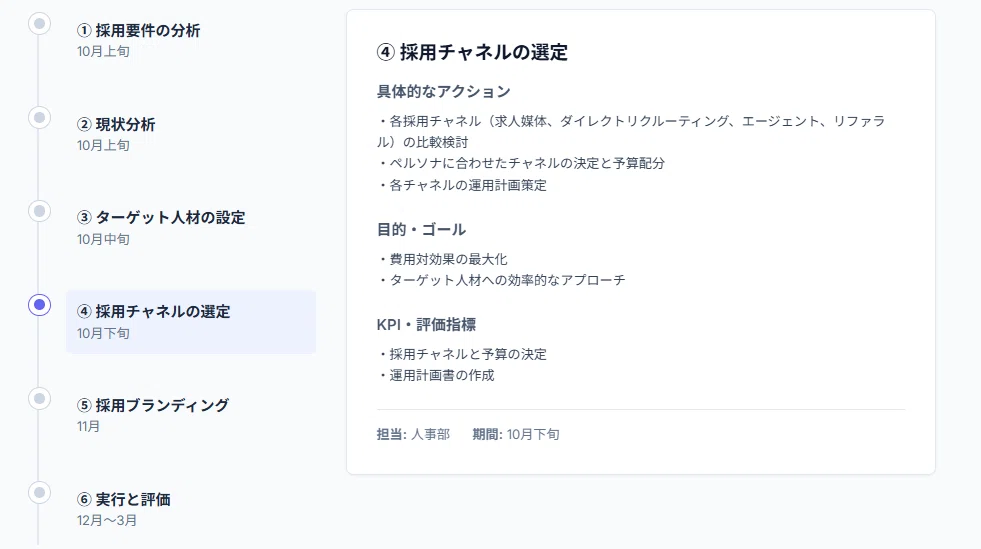
Task: Click the 具体的なアクション section heading
Action: 444,91
